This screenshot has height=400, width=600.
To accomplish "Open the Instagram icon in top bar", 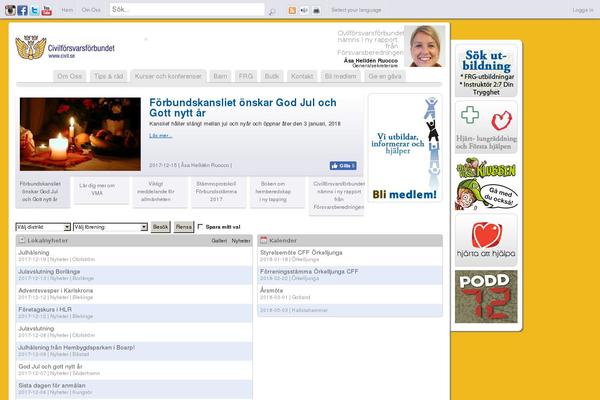I will (10, 10).
